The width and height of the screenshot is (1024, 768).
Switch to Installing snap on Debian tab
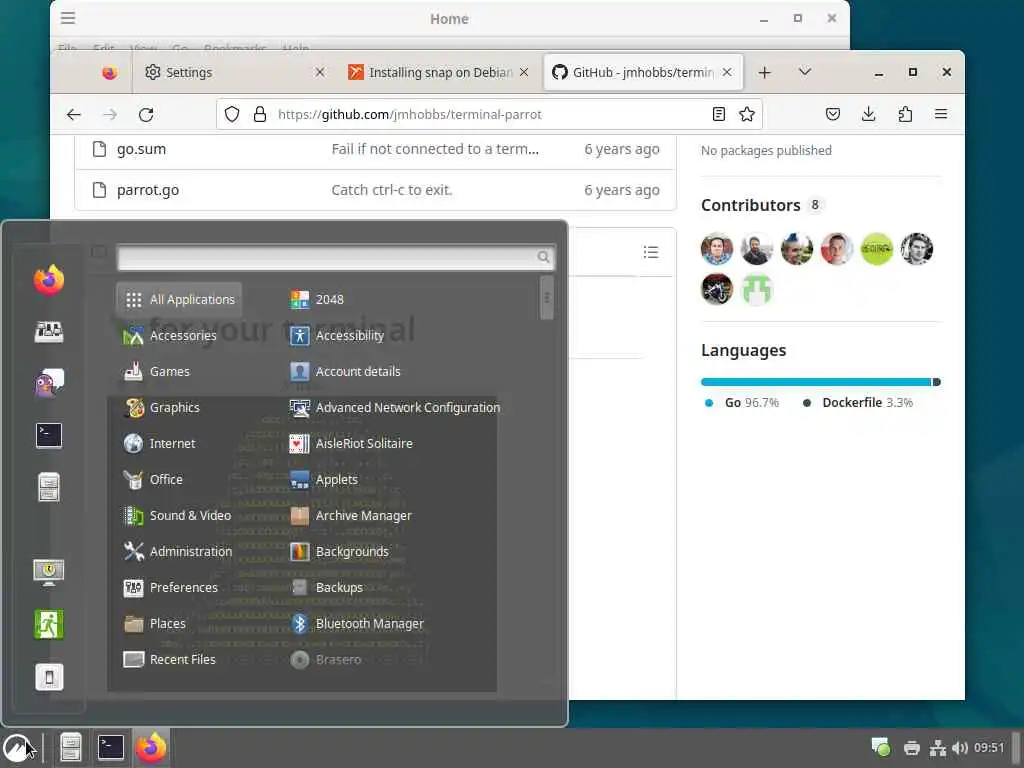click(x=440, y=72)
